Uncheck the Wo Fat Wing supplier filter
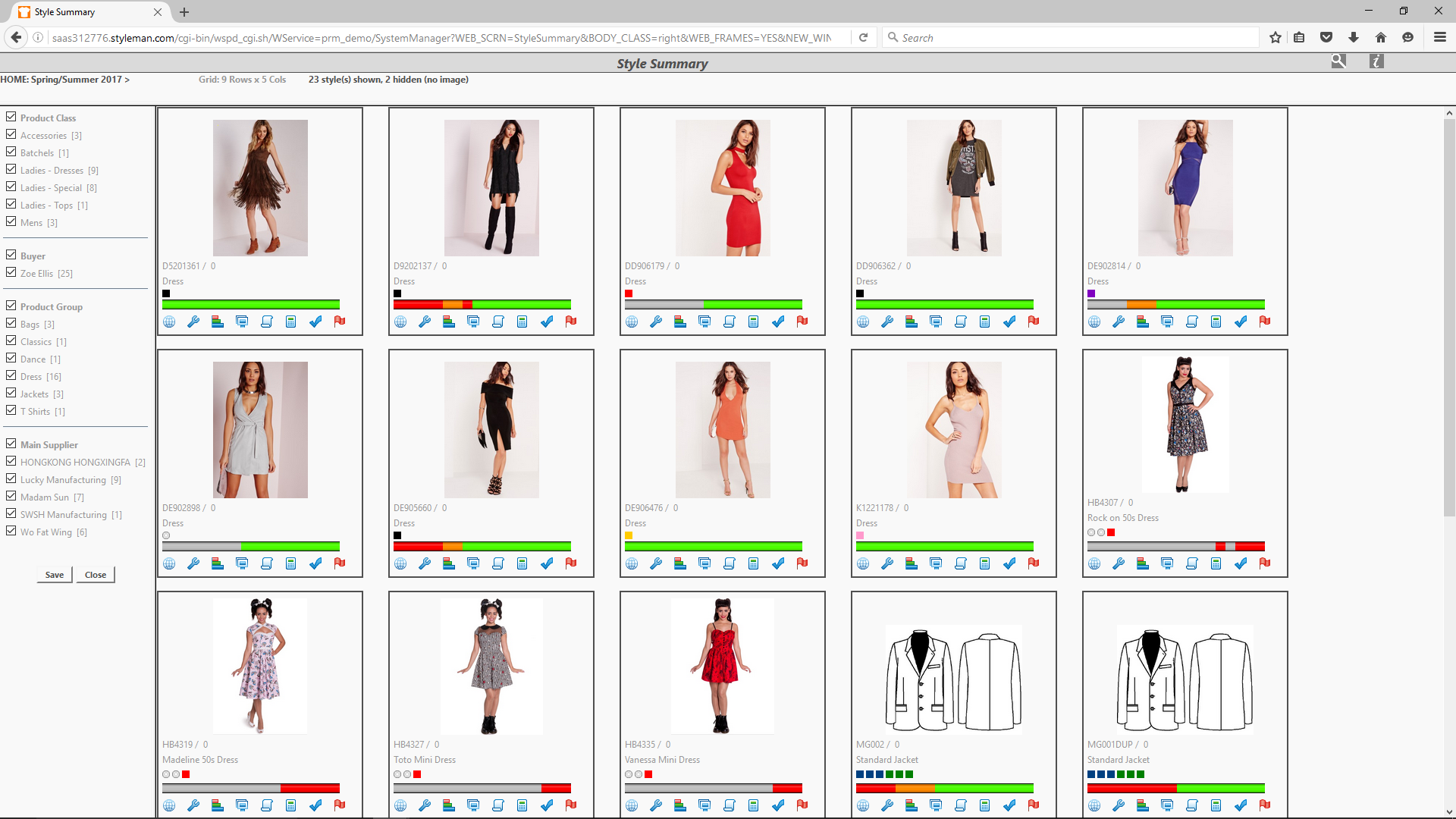The width and height of the screenshot is (1456, 819). tap(11, 530)
